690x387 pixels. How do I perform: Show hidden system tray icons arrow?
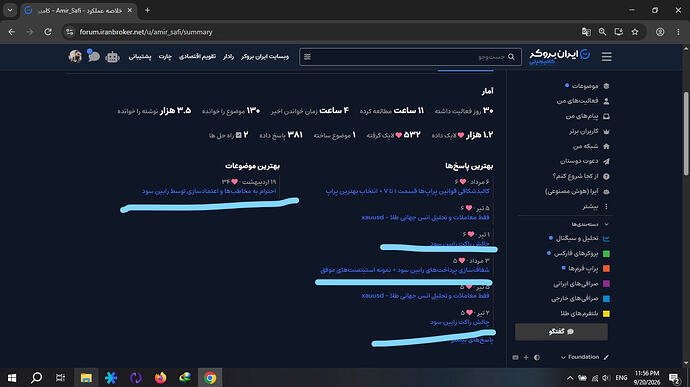[570, 378]
